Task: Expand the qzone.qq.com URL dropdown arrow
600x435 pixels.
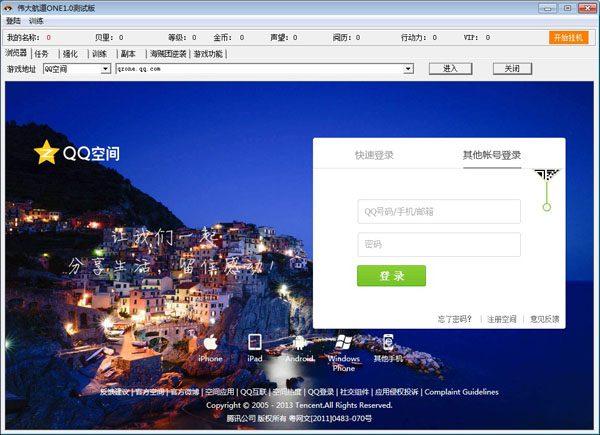Action: tap(408, 69)
